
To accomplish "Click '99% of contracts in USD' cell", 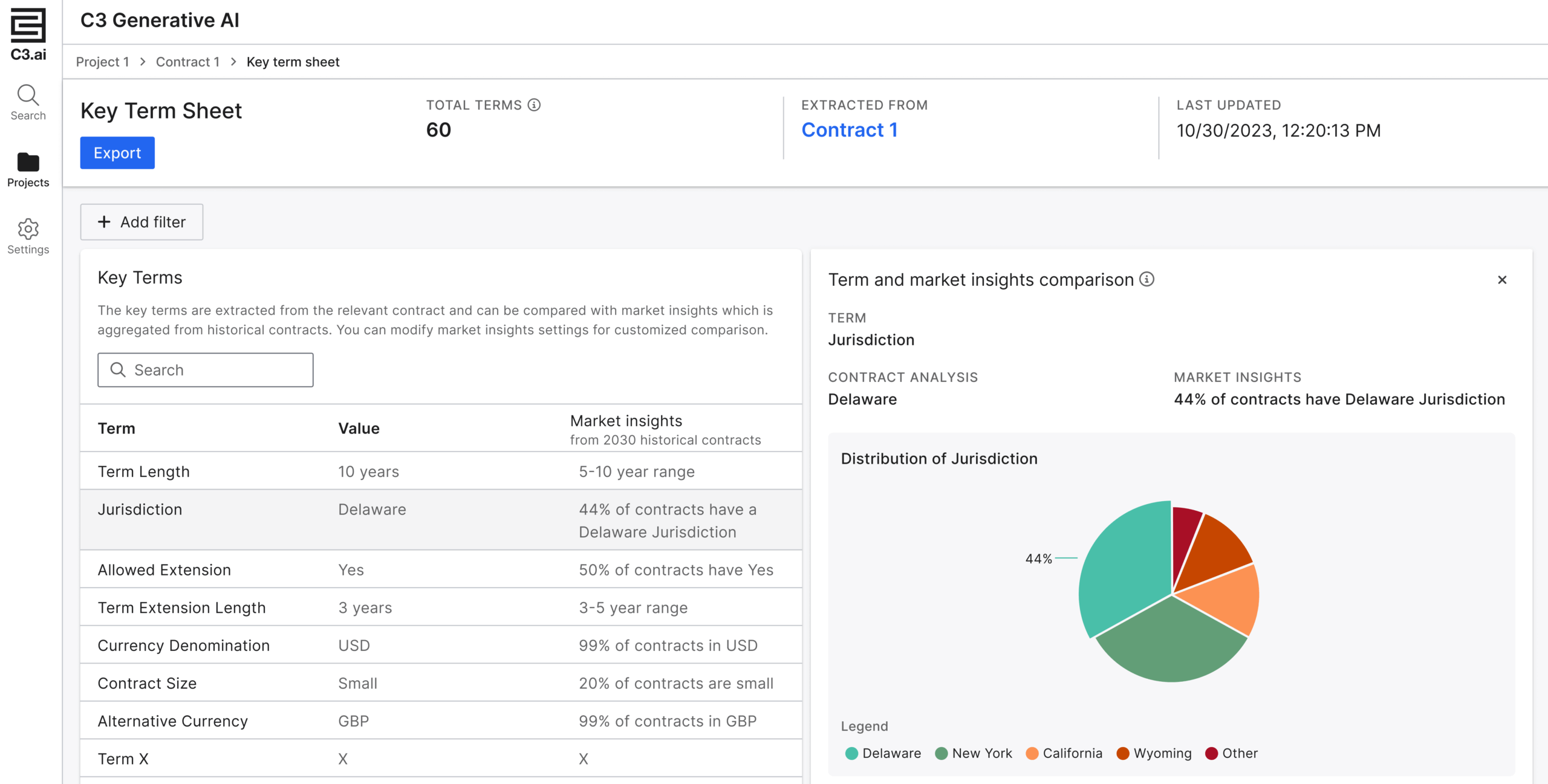I will click(x=668, y=646).
